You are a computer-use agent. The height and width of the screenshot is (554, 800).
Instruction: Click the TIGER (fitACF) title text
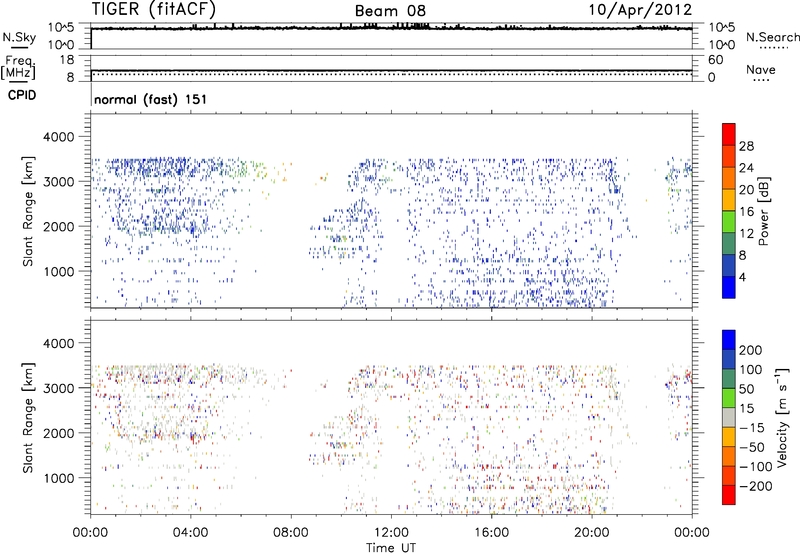154,9
